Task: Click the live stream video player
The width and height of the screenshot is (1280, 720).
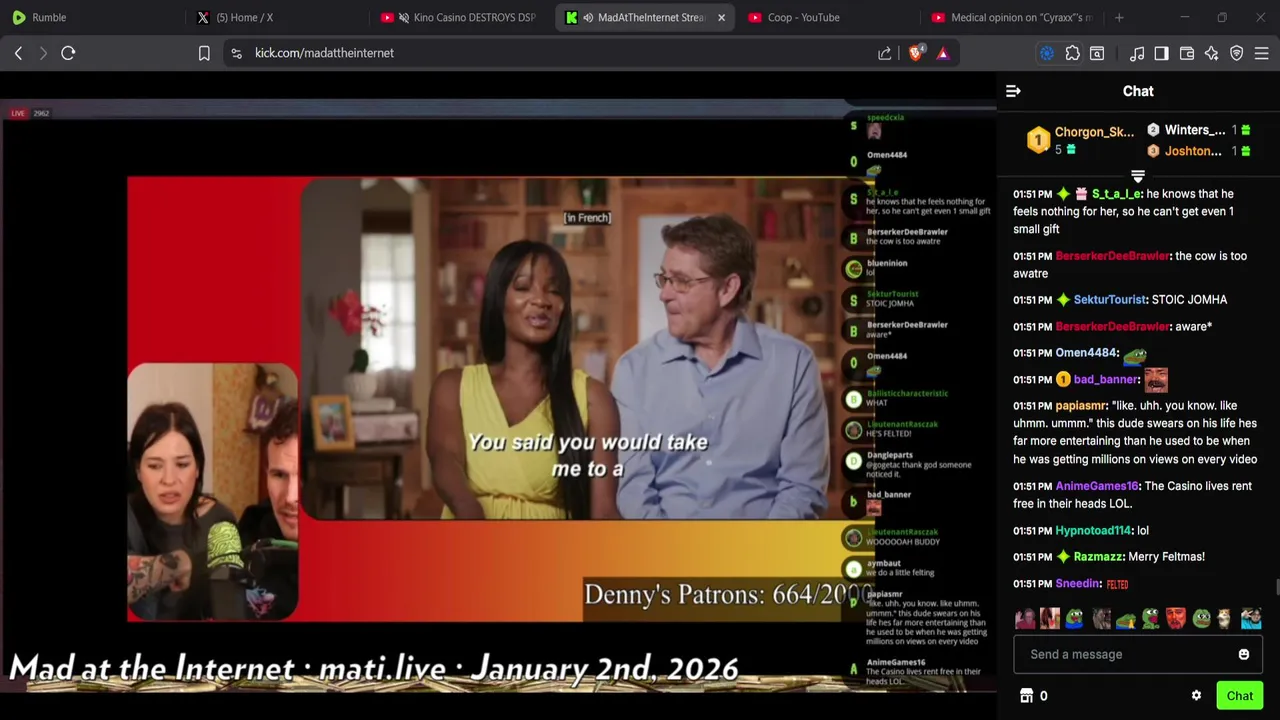Action: (x=498, y=395)
